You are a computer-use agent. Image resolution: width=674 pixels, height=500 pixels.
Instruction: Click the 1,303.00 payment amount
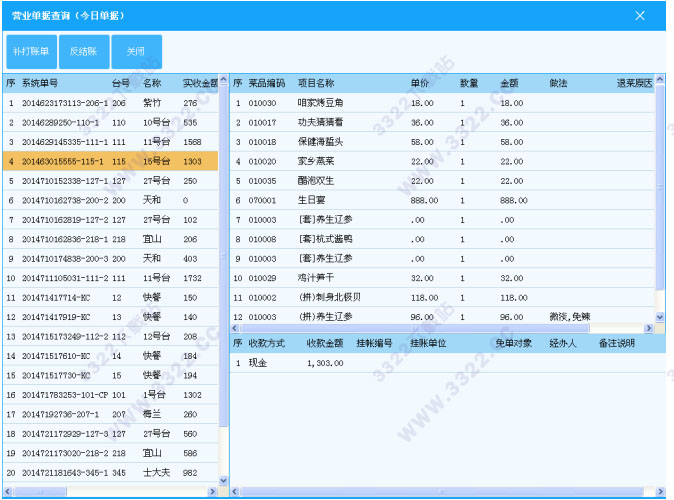click(x=325, y=363)
